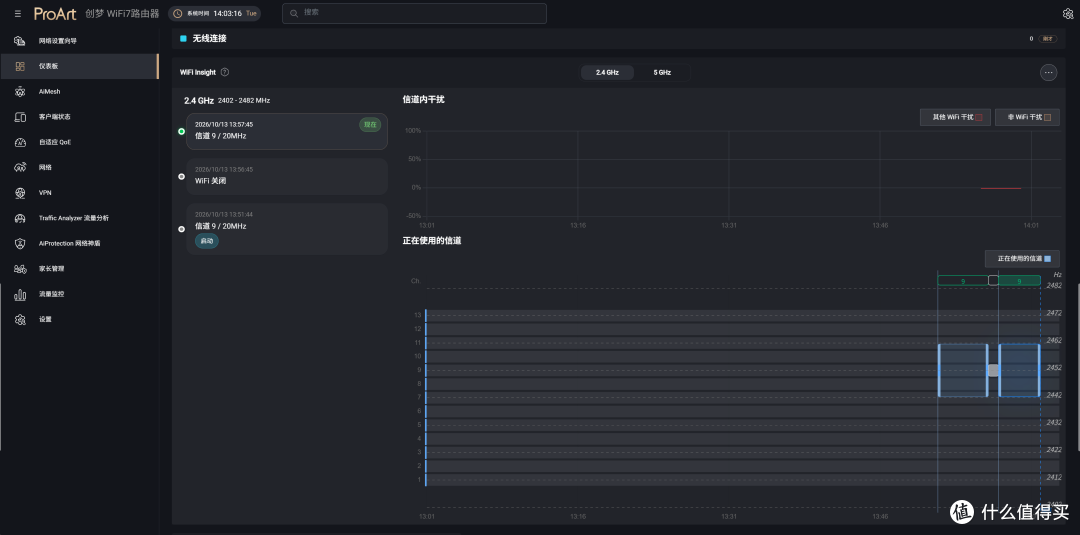Click the second green channel 9 timeline segment
Viewport: 1080px width, 535px height.
pyautogui.click(x=1019, y=281)
